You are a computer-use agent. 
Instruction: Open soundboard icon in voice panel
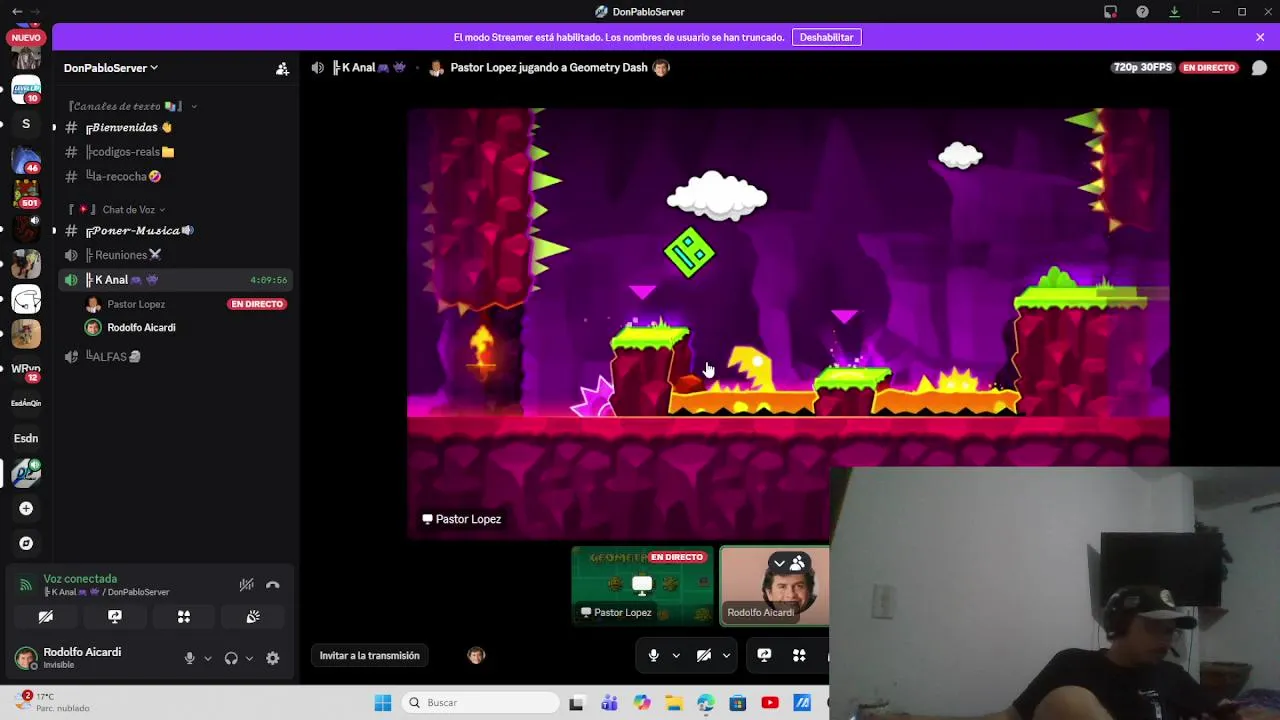coord(253,617)
